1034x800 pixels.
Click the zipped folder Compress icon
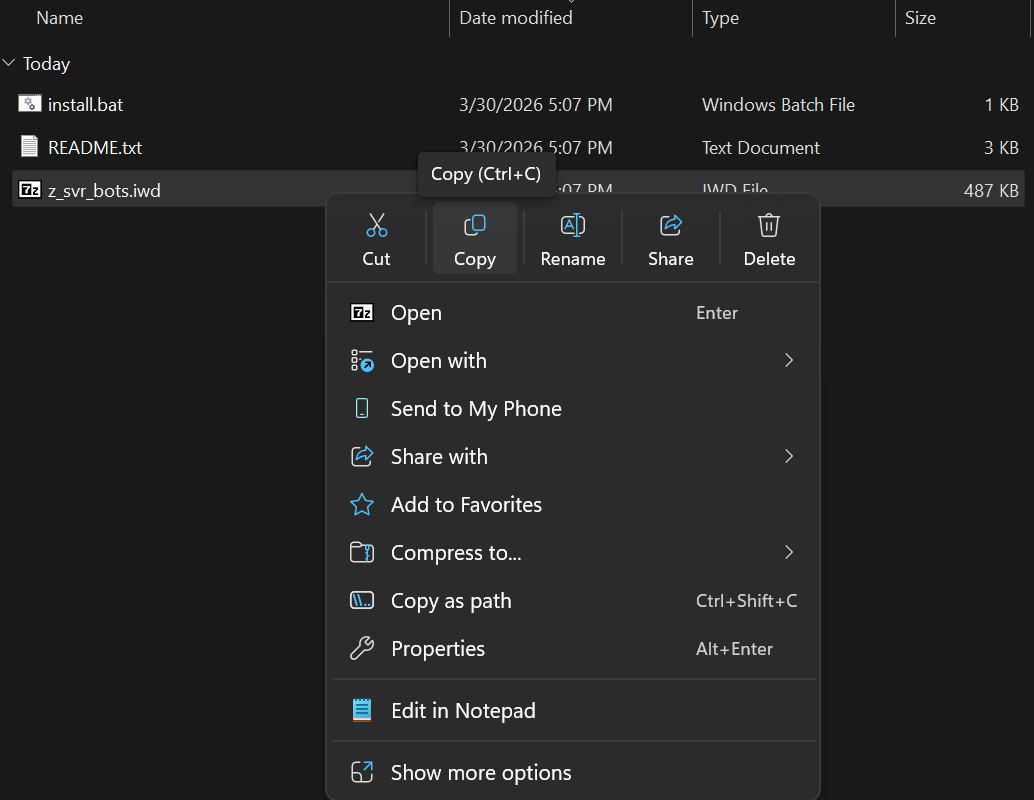point(361,552)
